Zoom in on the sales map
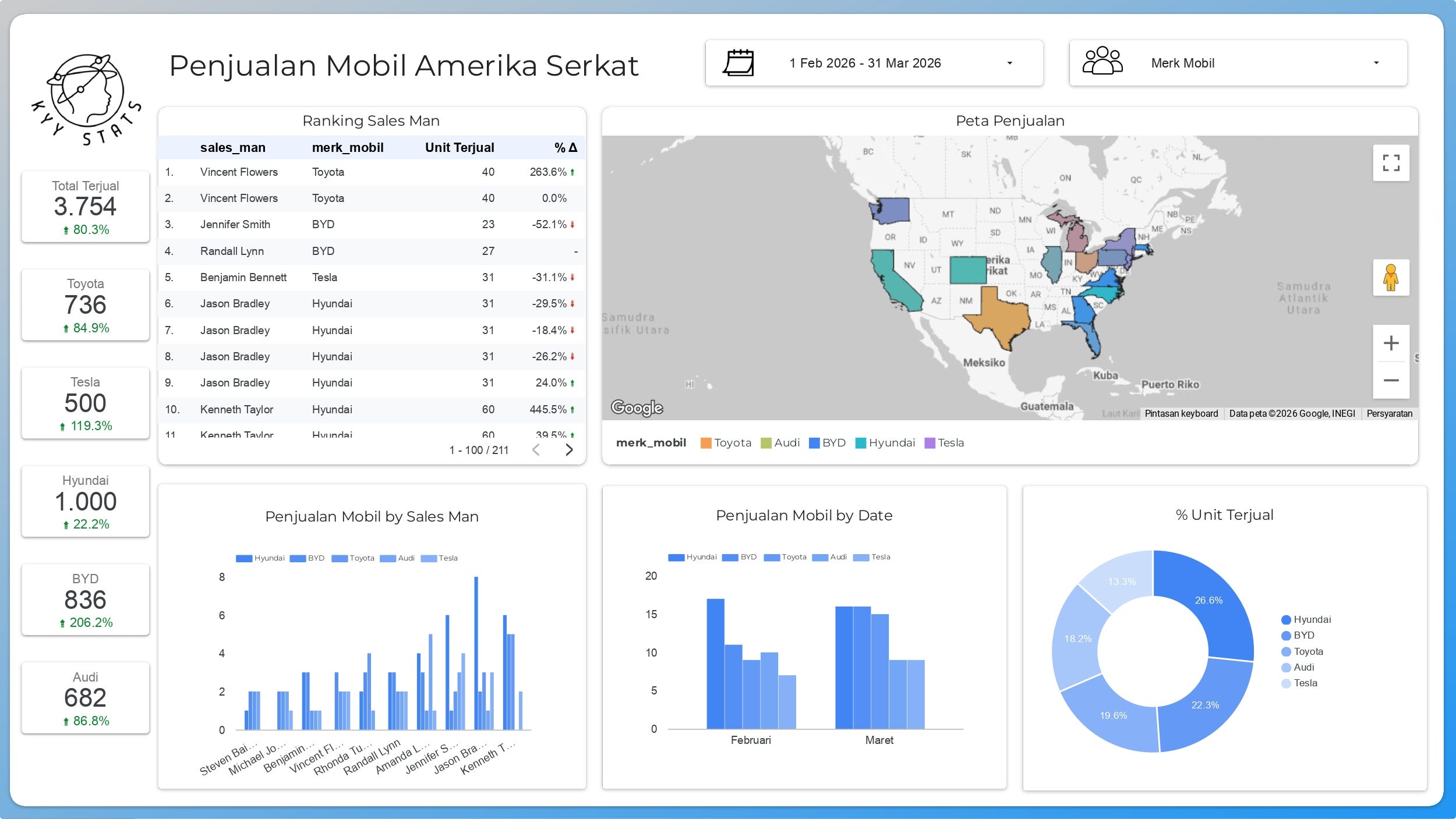Image resolution: width=1456 pixels, height=819 pixels. tap(1391, 343)
